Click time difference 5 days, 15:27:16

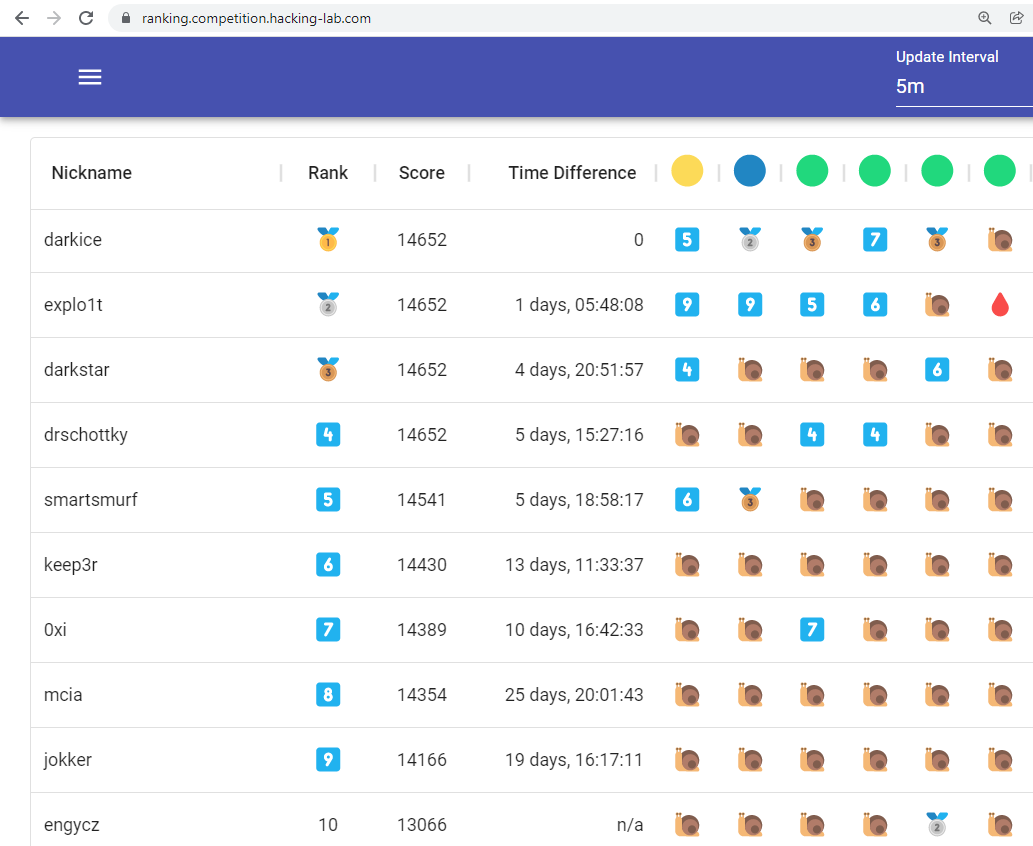(x=579, y=435)
